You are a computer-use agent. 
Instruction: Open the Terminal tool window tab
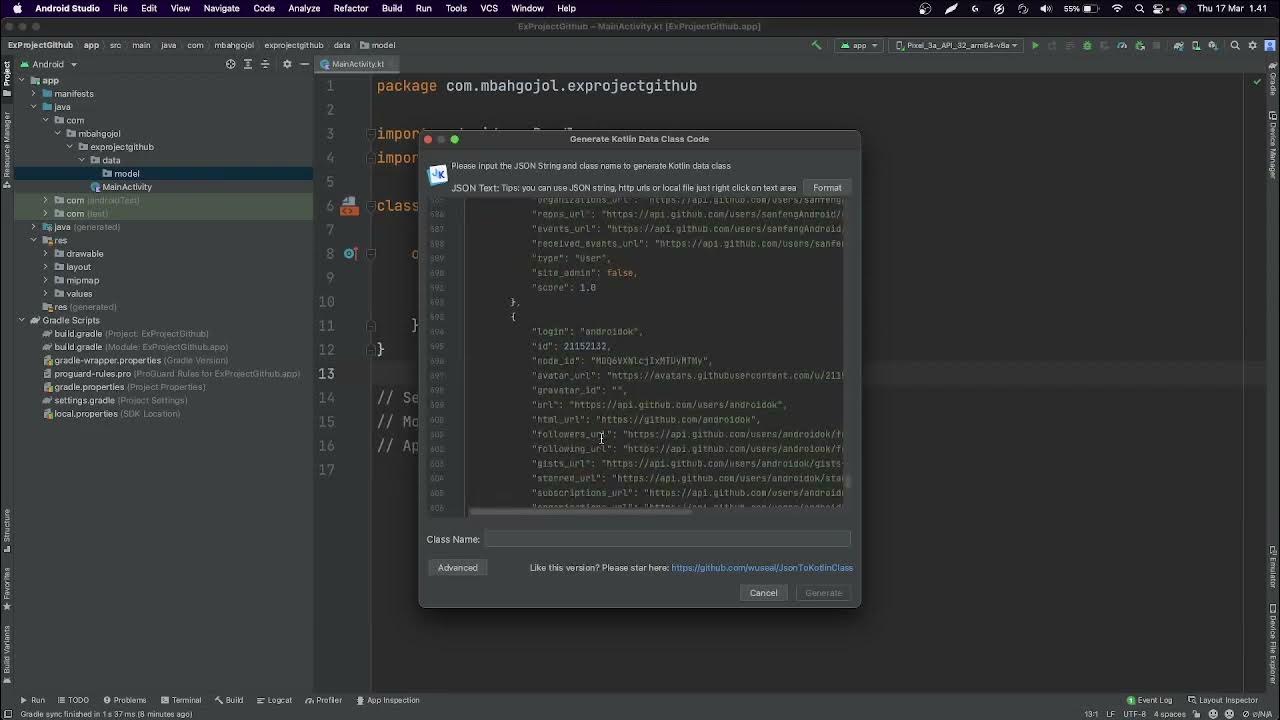click(181, 700)
